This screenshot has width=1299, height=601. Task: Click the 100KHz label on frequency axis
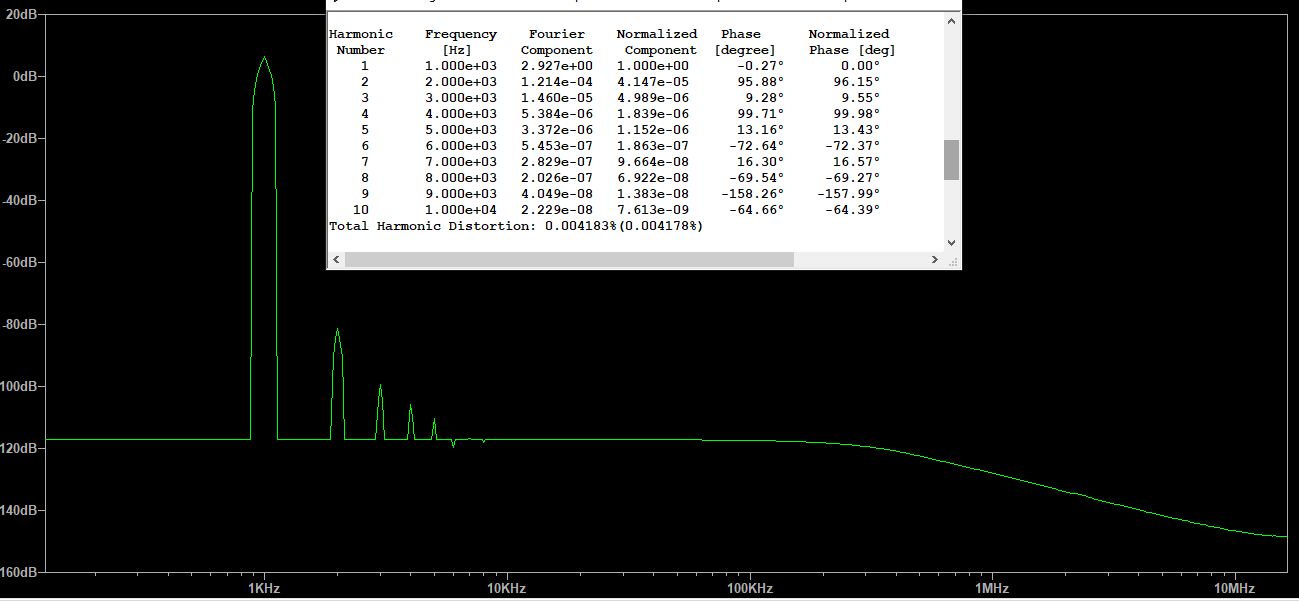[x=749, y=589]
